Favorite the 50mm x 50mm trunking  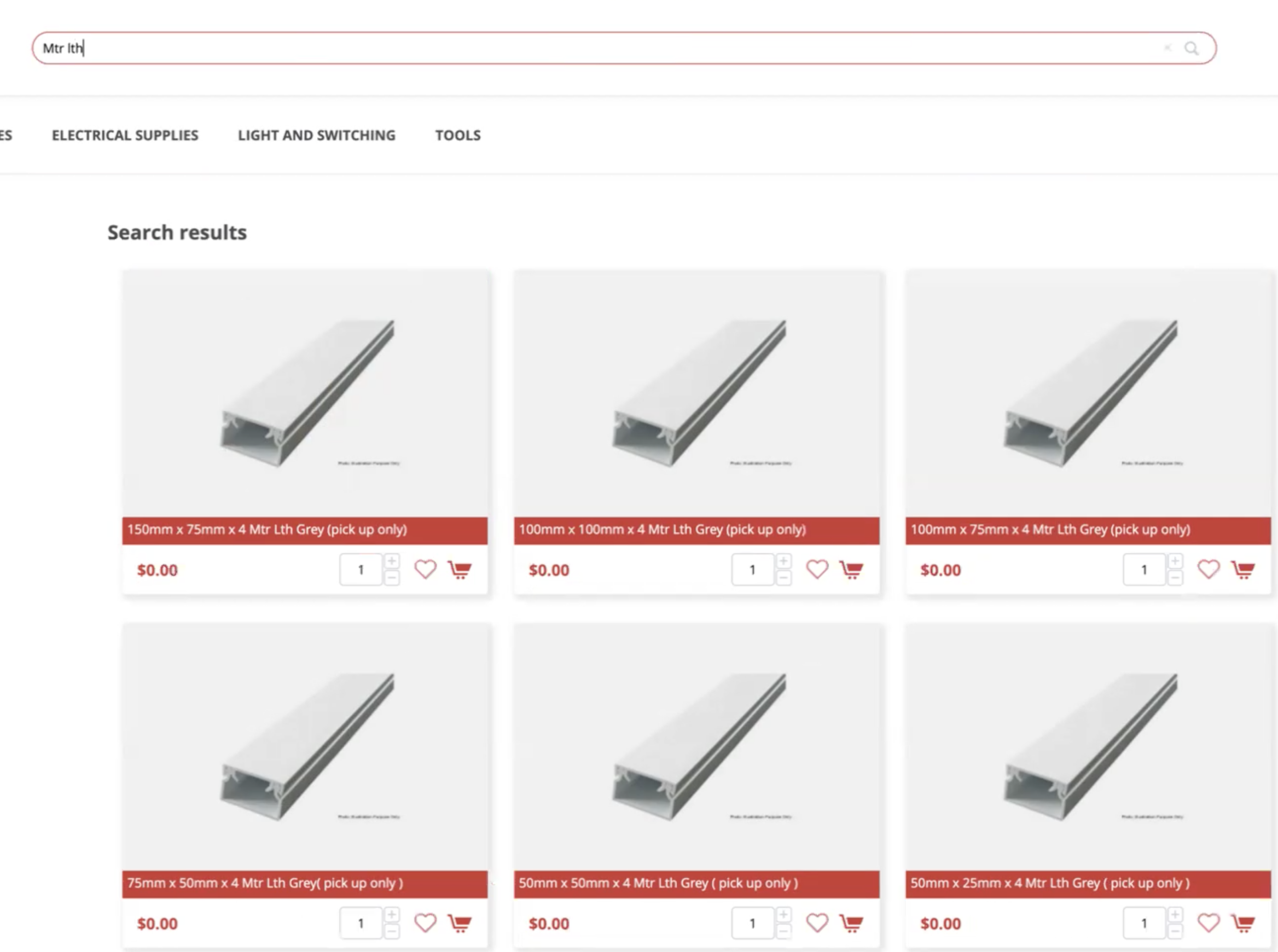[x=817, y=923]
